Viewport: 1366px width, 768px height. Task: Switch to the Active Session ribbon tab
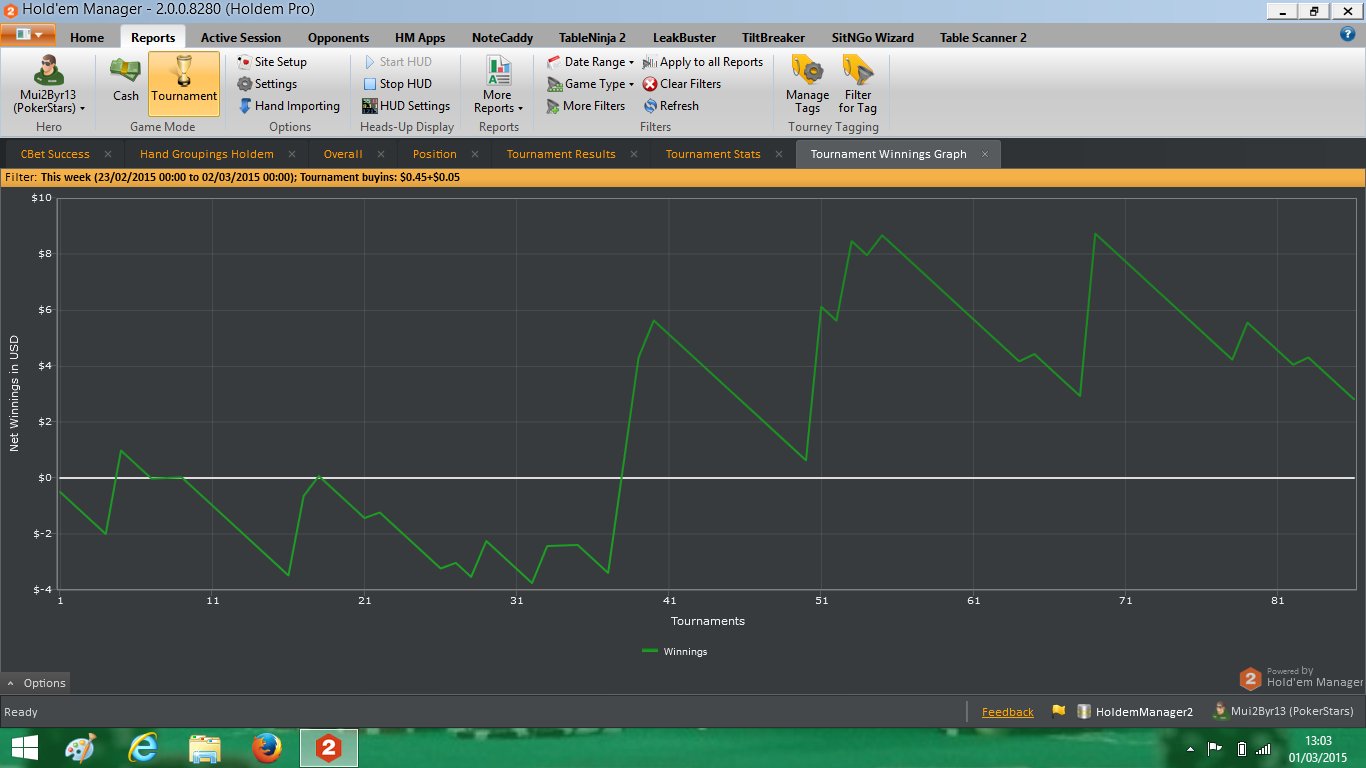(x=241, y=38)
